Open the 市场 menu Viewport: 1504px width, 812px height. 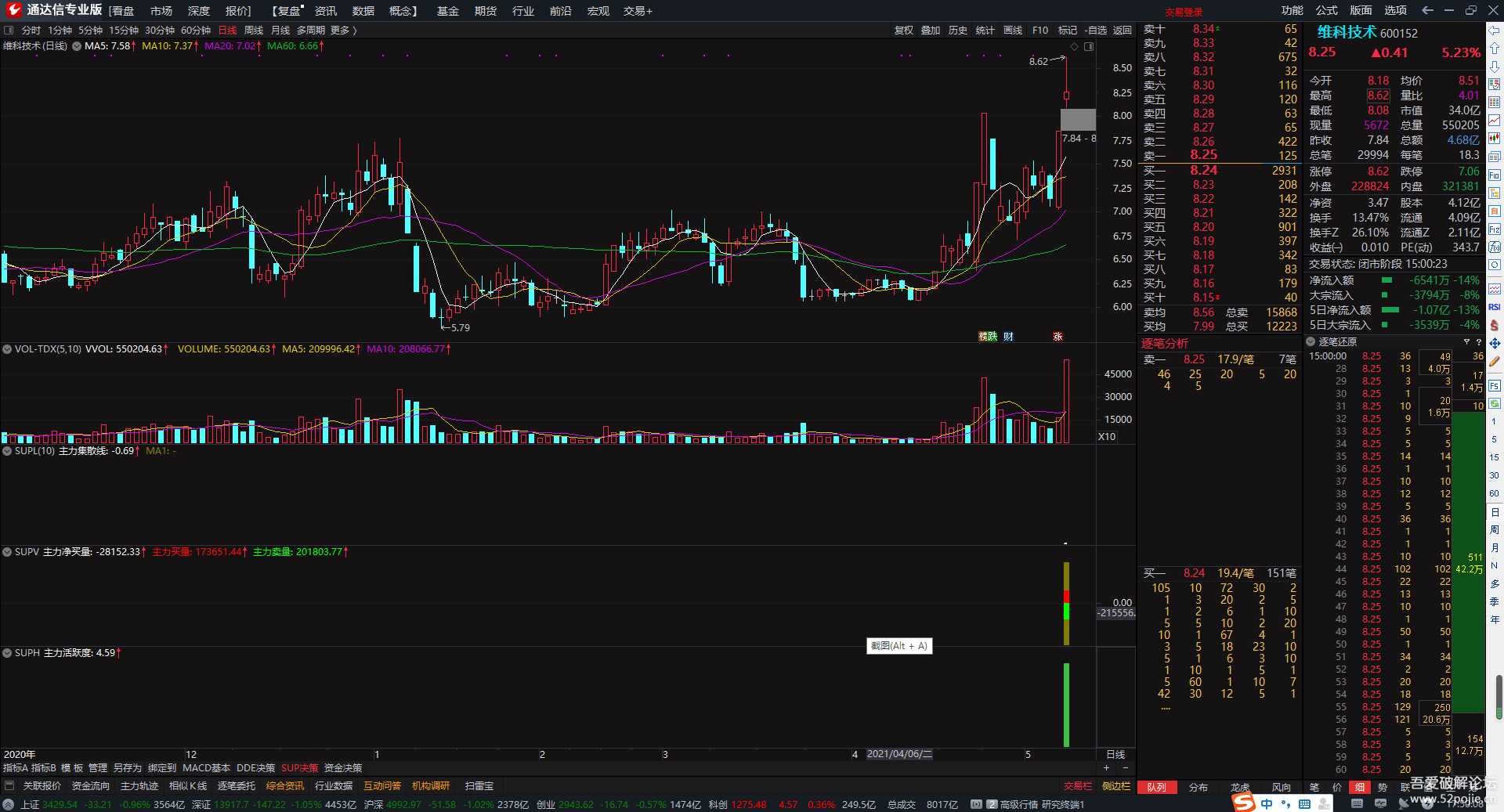161,11
